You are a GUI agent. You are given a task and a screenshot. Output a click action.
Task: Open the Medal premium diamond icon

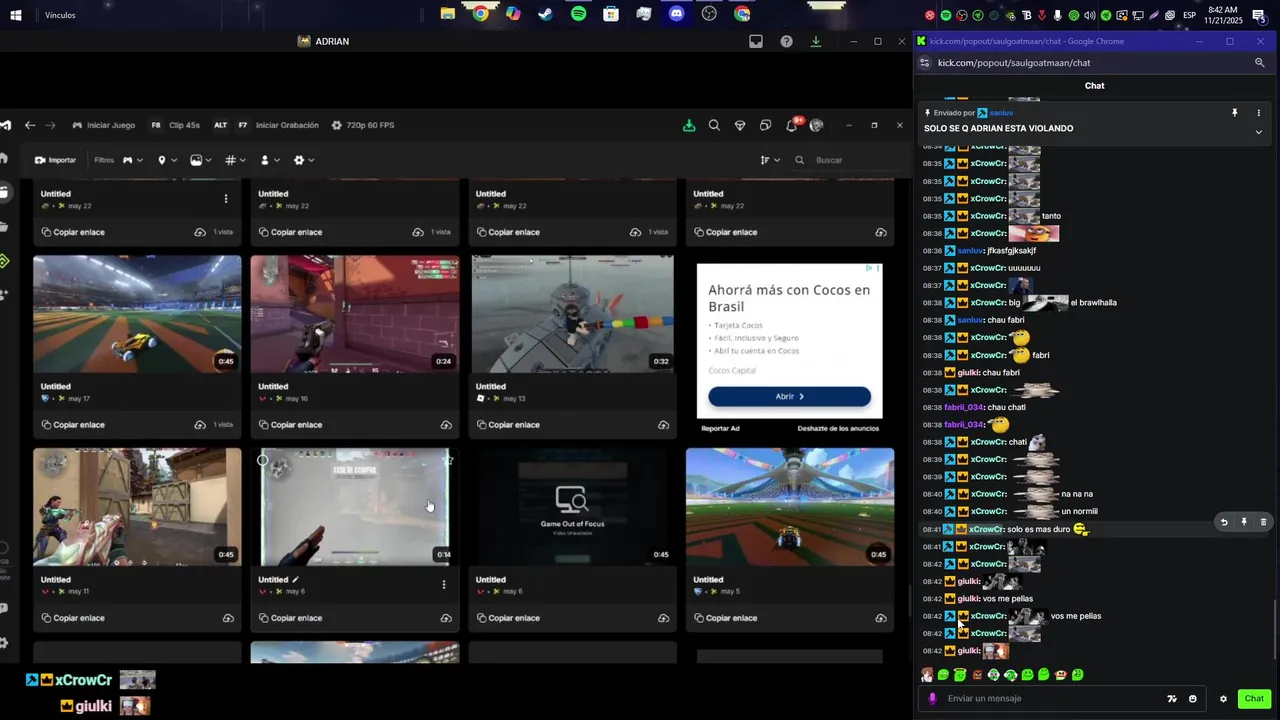pyautogui.click(x=740, y=125)
